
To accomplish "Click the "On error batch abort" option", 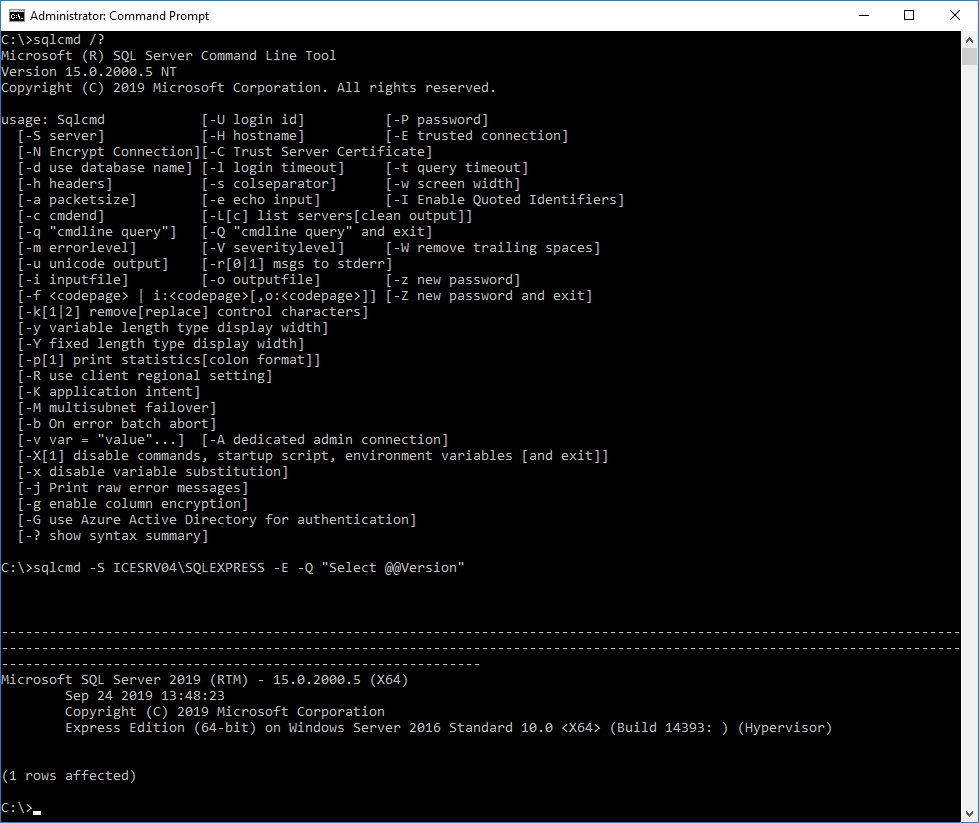I will pos(117,423).
